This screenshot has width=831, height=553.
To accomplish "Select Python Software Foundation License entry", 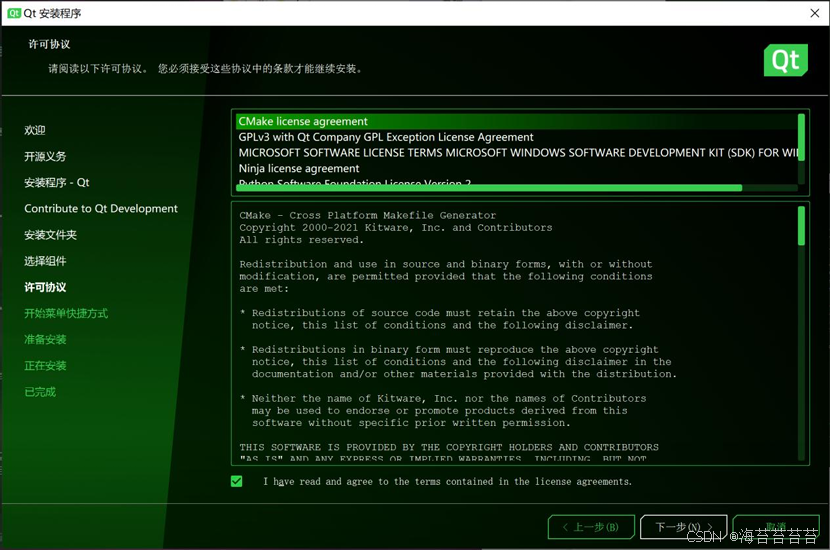I will coord(516,181).
